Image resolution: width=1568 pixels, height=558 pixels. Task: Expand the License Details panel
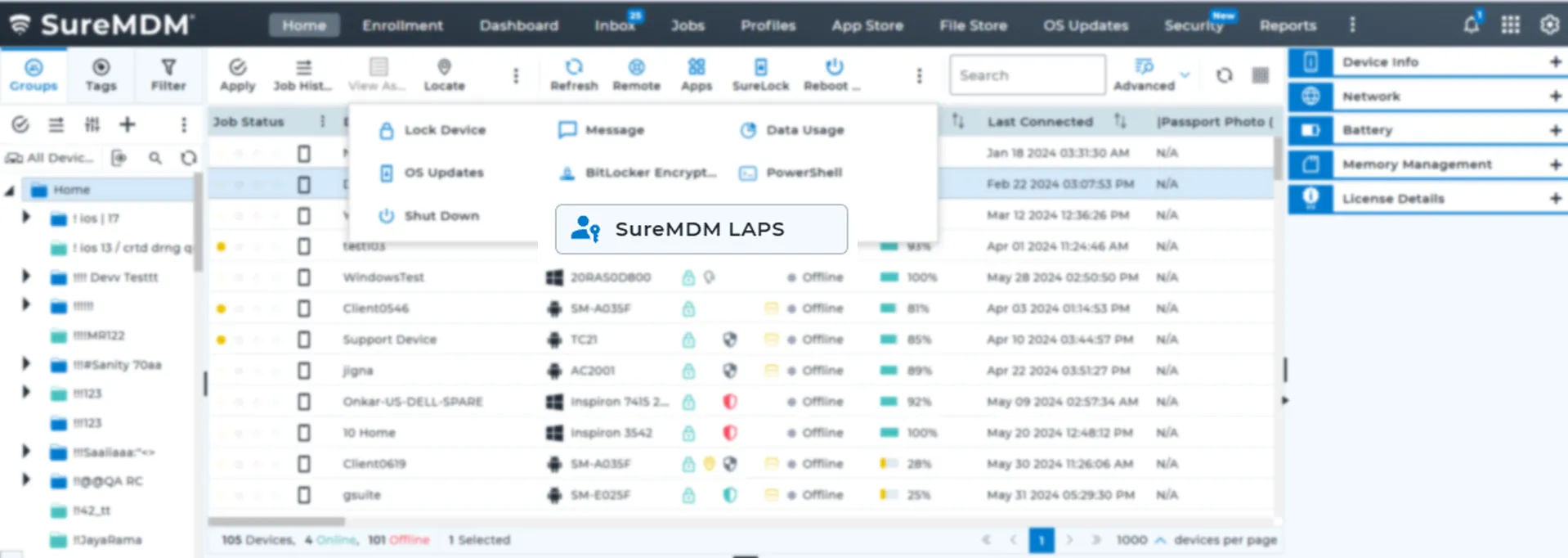[x=1555, y=198]
